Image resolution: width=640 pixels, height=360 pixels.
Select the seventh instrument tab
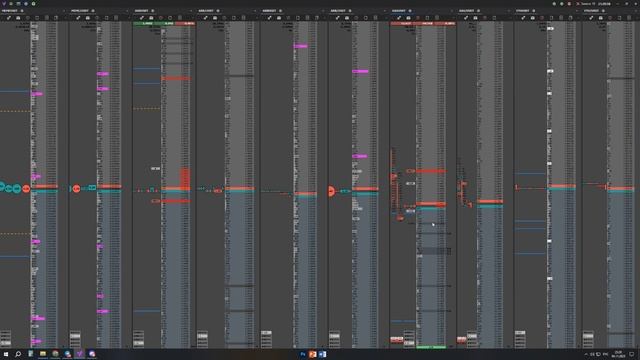click(x=402, y=11)
